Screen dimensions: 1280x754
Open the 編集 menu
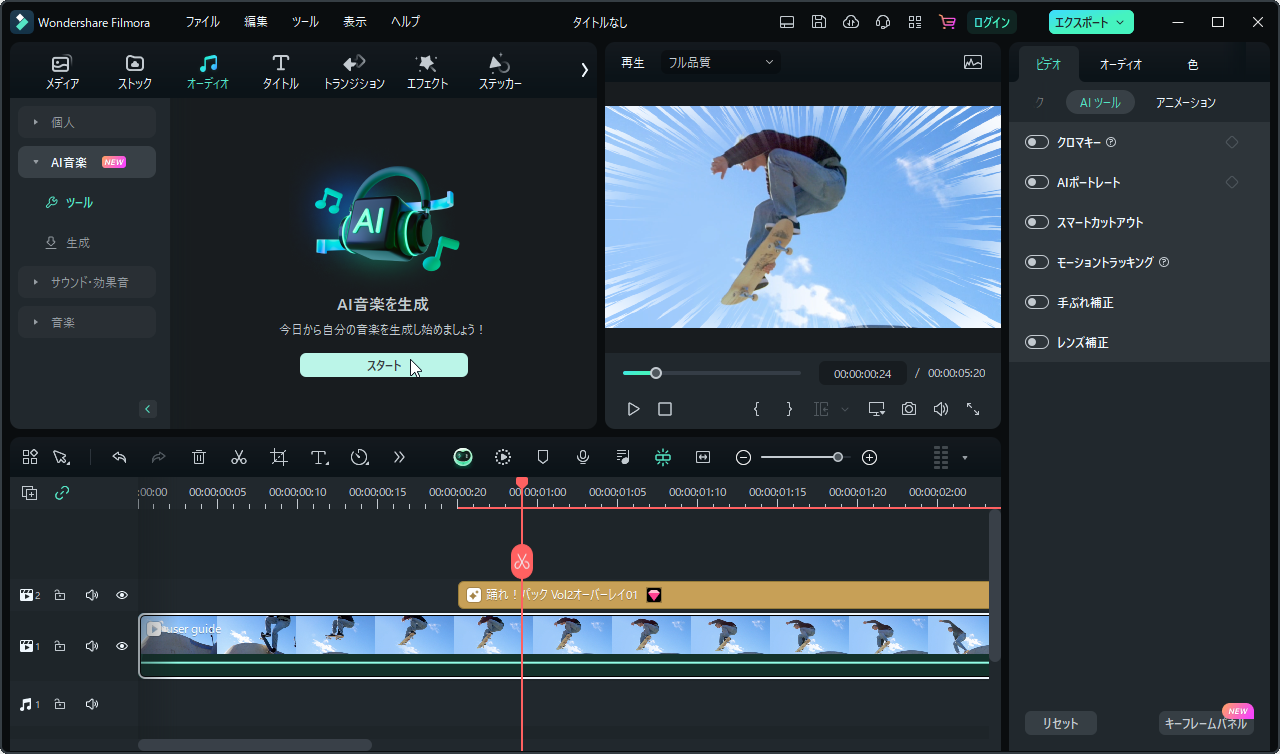click(255, 22)
